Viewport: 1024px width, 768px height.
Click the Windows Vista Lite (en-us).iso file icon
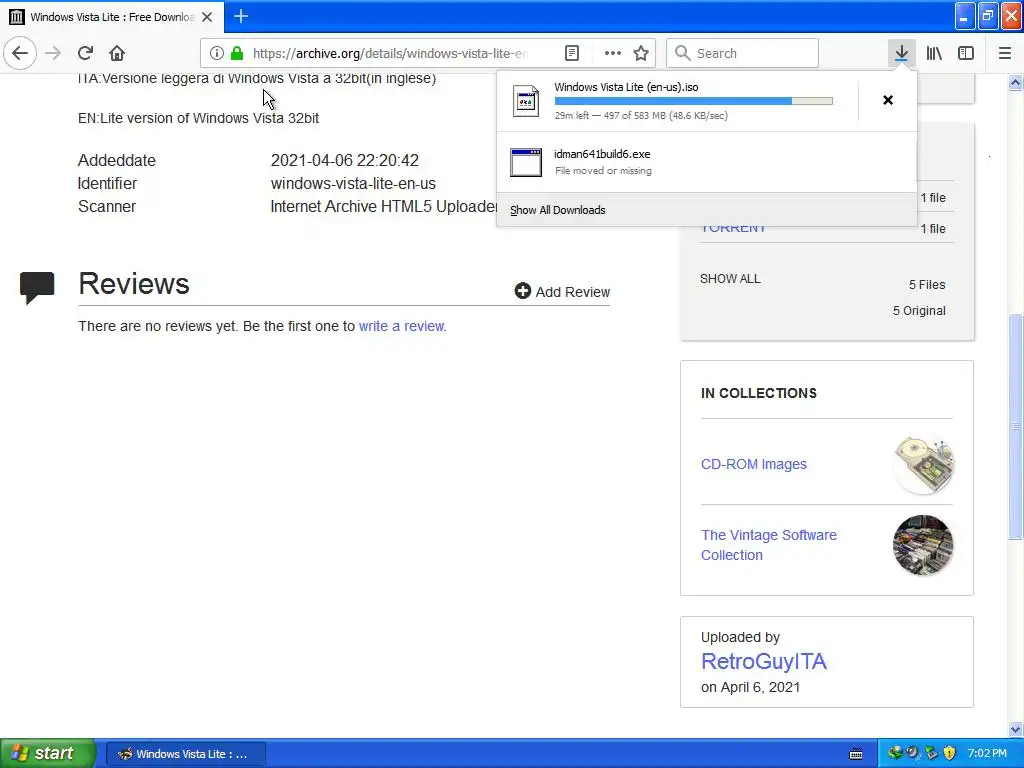526,101
